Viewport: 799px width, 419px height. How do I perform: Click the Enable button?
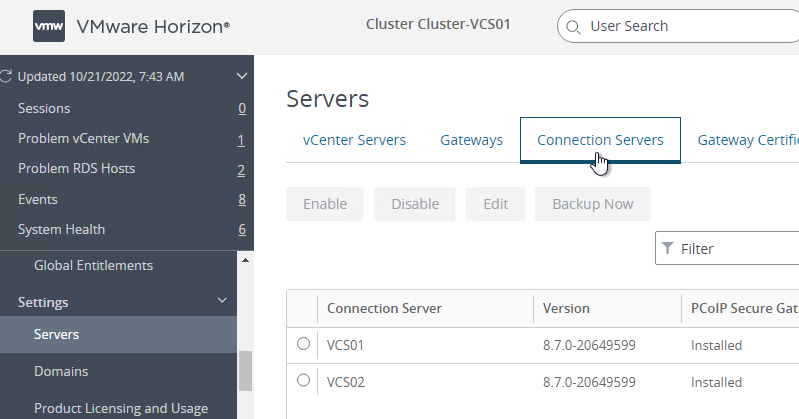(x=325, y=204)
